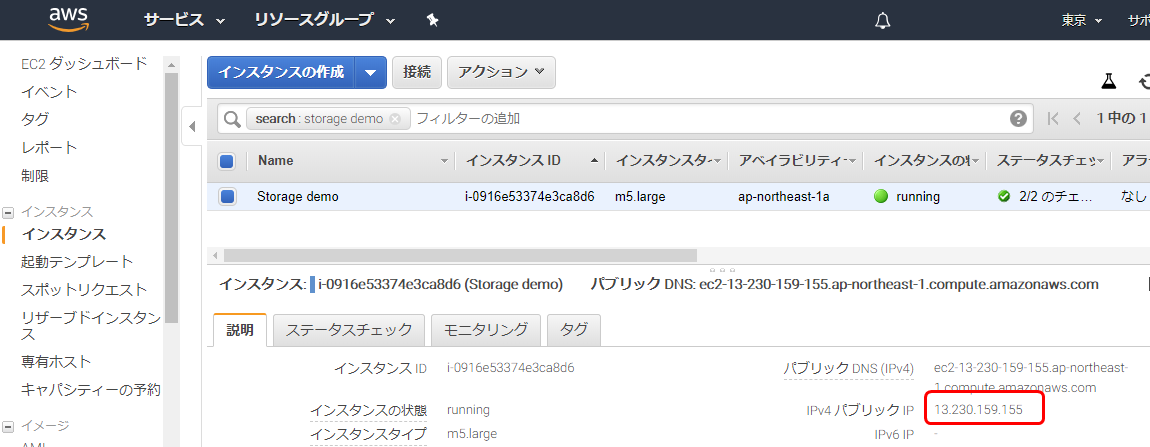
Task: Click the table horizontal scrollbar
Action: (x=460, y=255)
